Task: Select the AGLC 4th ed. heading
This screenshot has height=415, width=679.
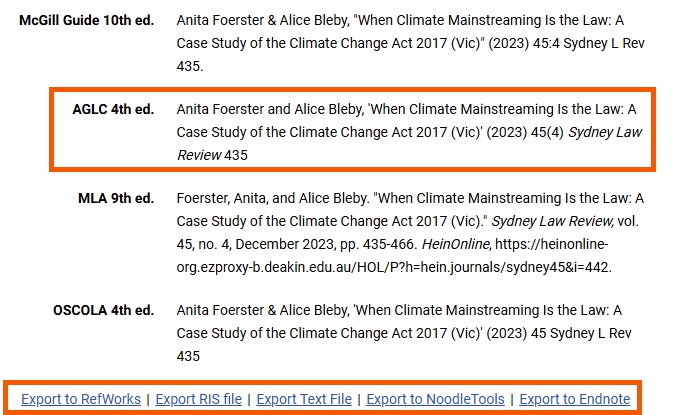Action: pos(113,109)
